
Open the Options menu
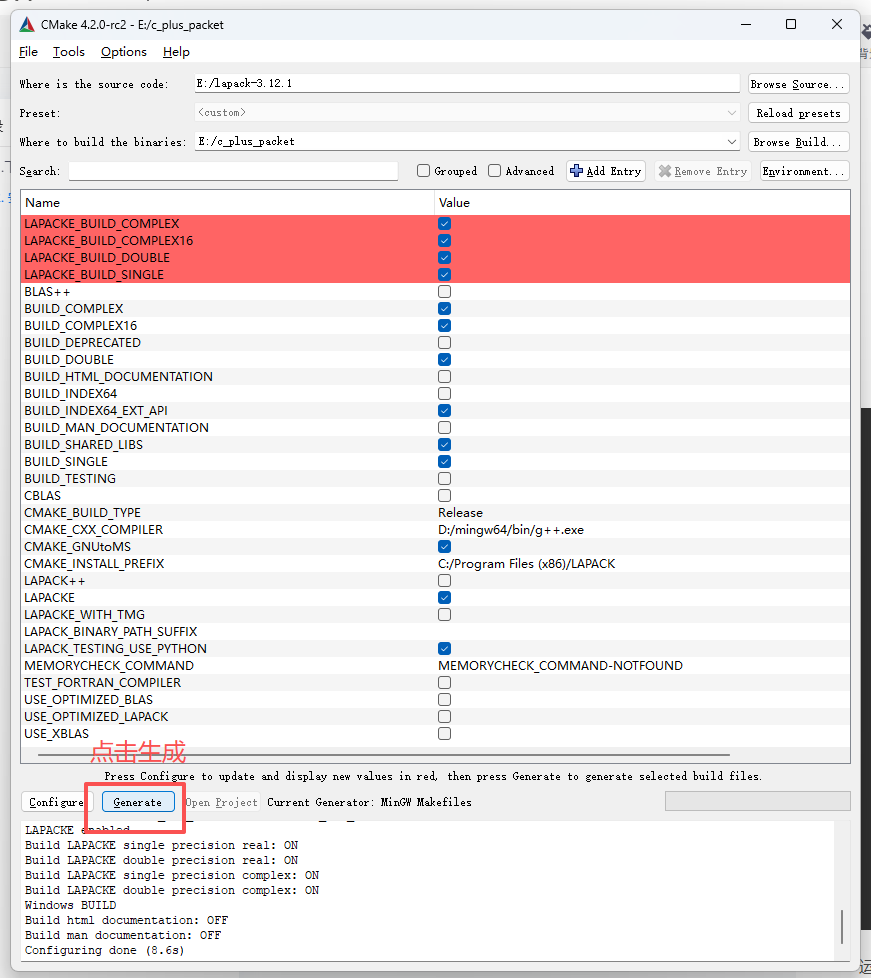click(x=124, y=52)
